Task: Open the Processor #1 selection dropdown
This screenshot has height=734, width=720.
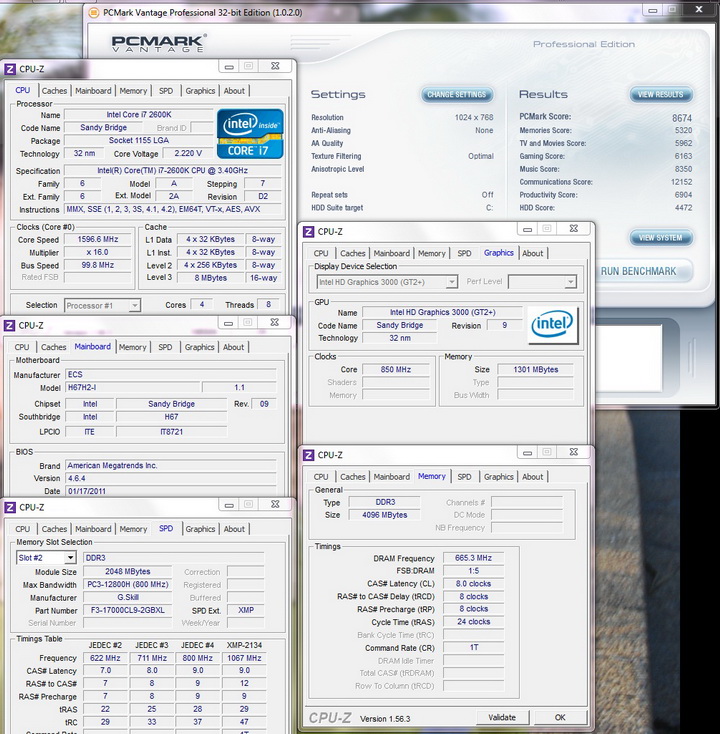Action: click(134, 306)
